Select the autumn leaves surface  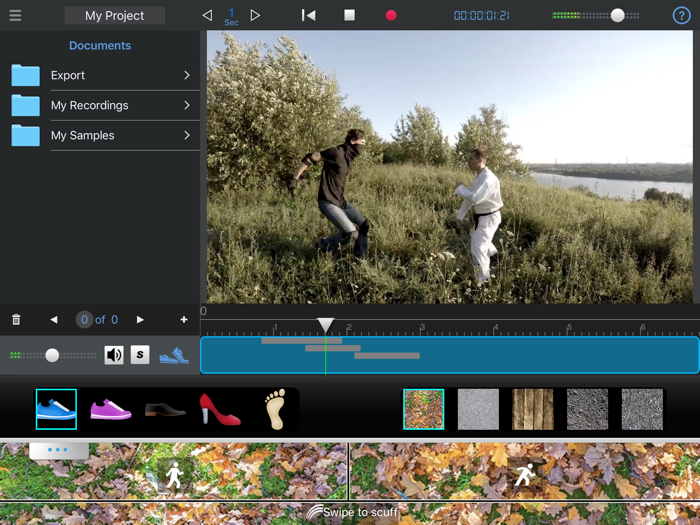click(x=424, y=409)
